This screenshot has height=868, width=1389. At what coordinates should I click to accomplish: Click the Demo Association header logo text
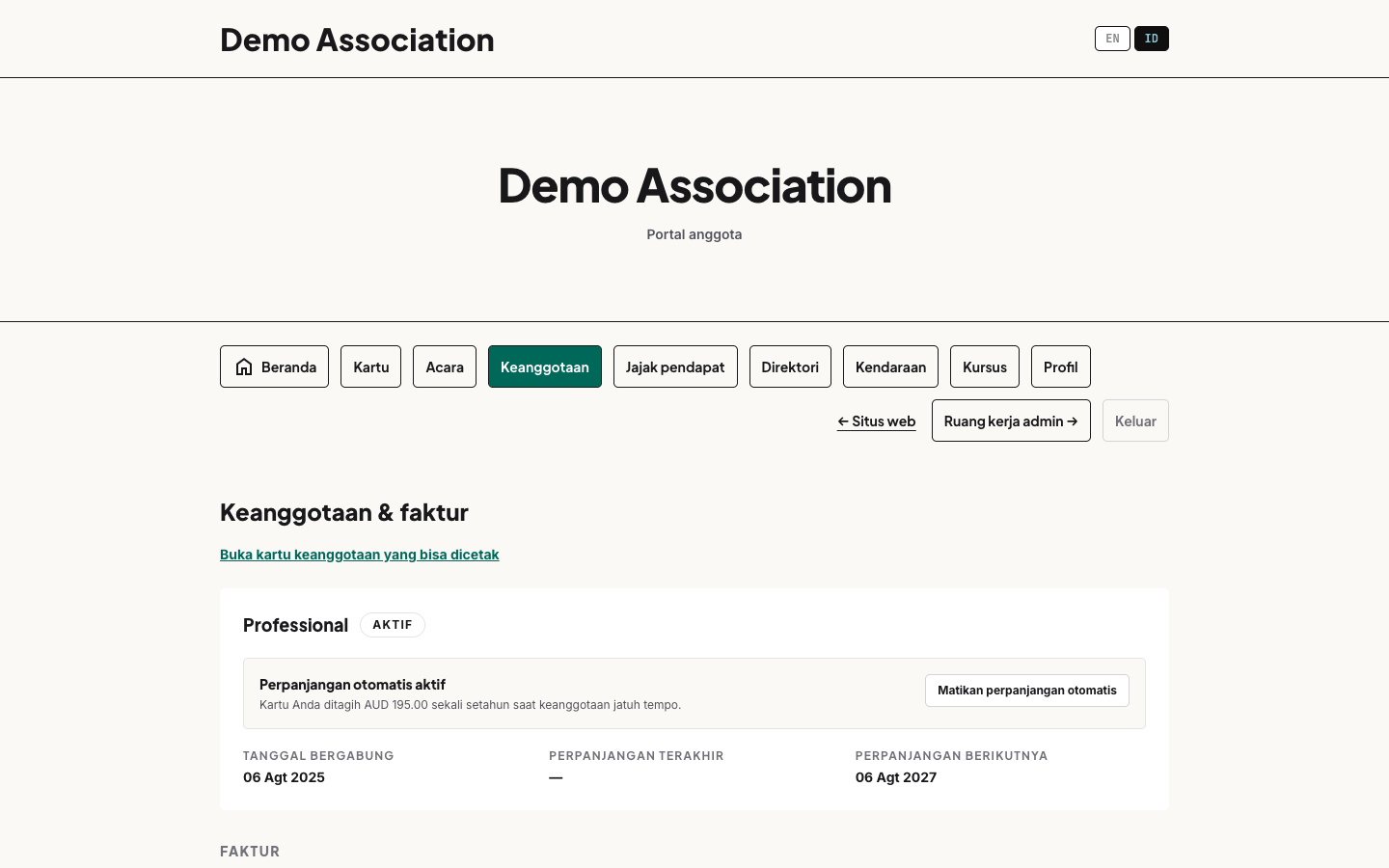357,40
